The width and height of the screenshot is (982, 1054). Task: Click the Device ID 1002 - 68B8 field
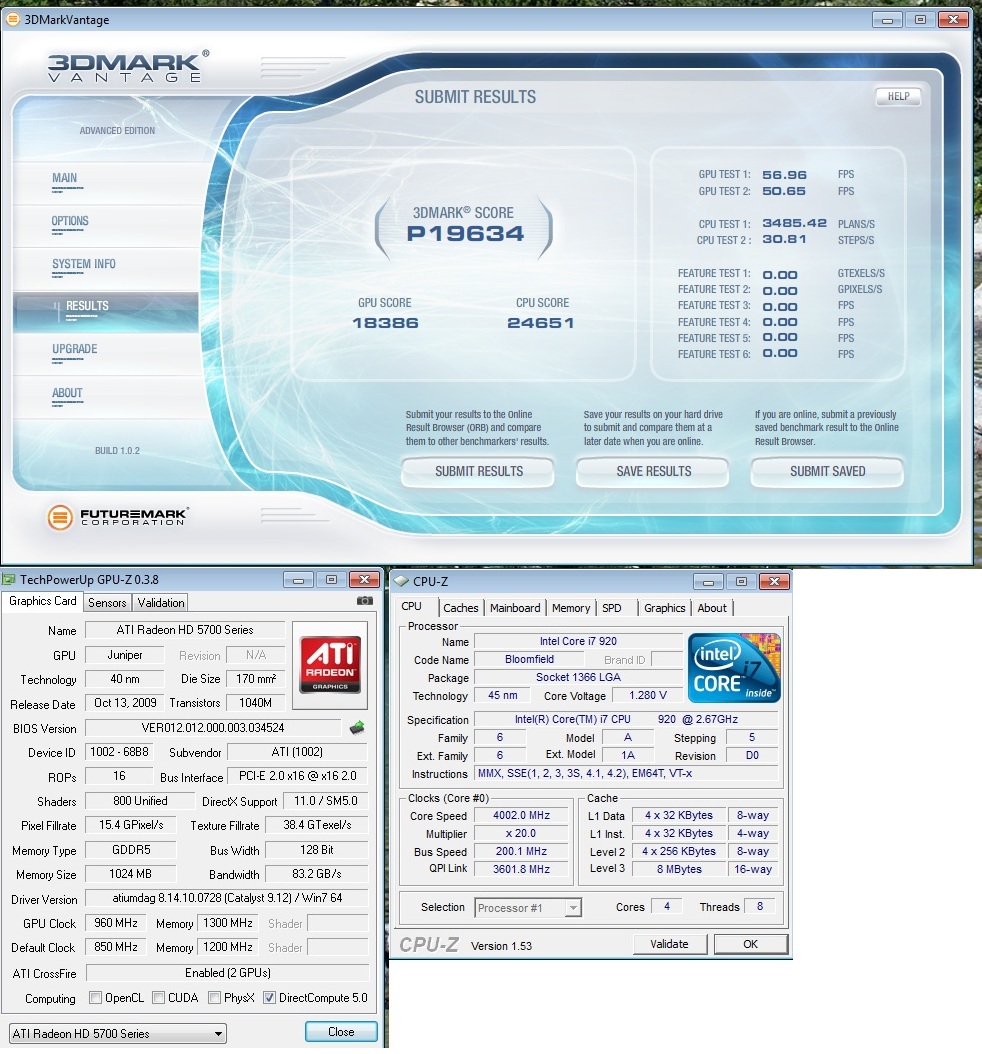click(120, 752)
